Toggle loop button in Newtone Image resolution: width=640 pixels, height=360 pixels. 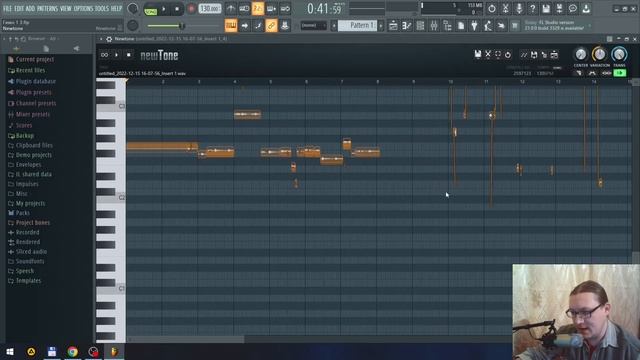pyautogui.click(x=104, y=55)
